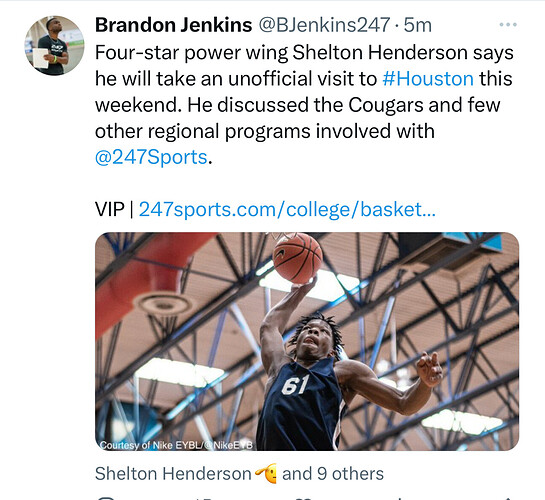Click the player's outstretched left hand
The image size is (545, 500).
(x=429, y=369)
